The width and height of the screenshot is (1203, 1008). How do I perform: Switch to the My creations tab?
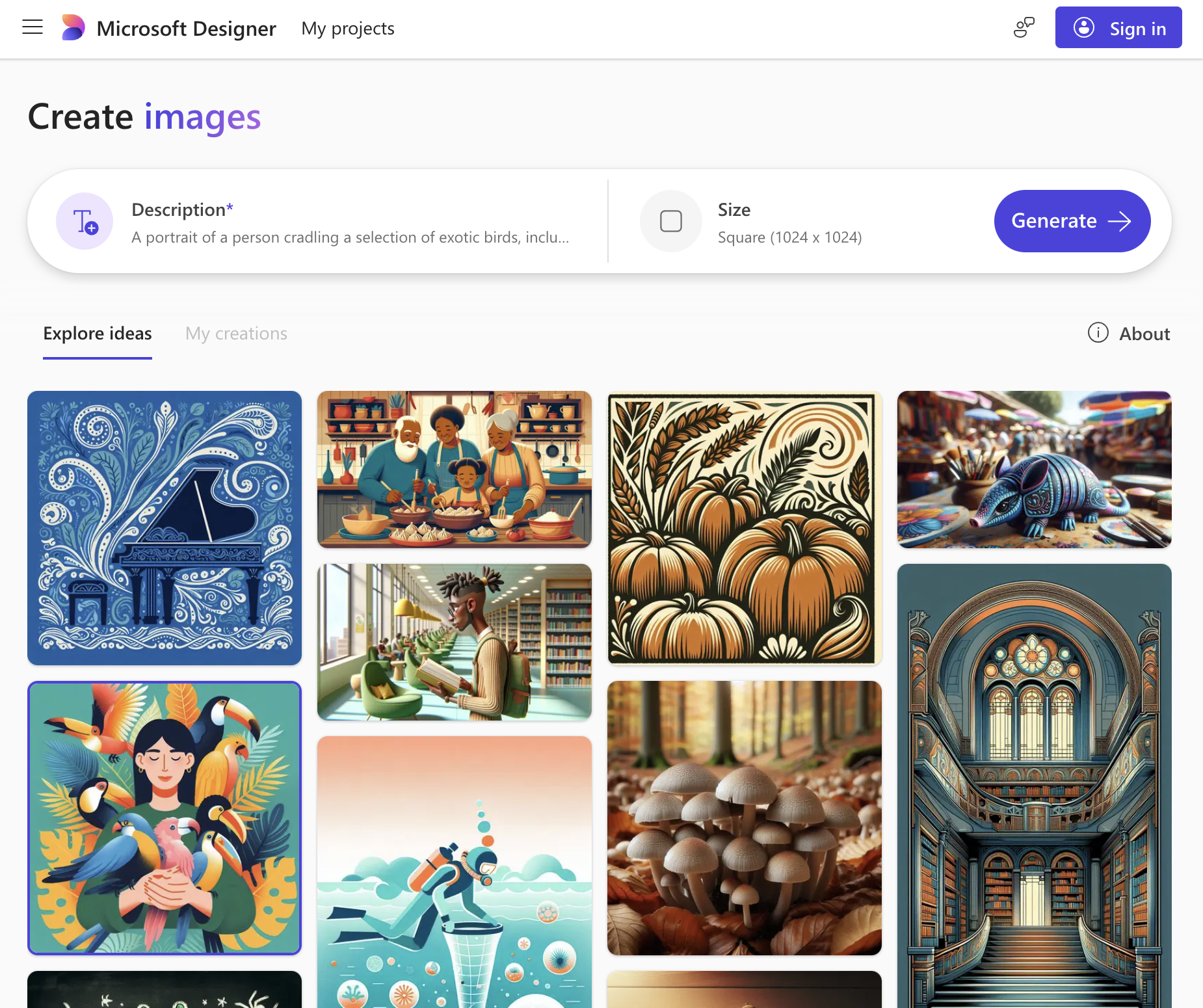pyautogui.click(x=236, y=334)
